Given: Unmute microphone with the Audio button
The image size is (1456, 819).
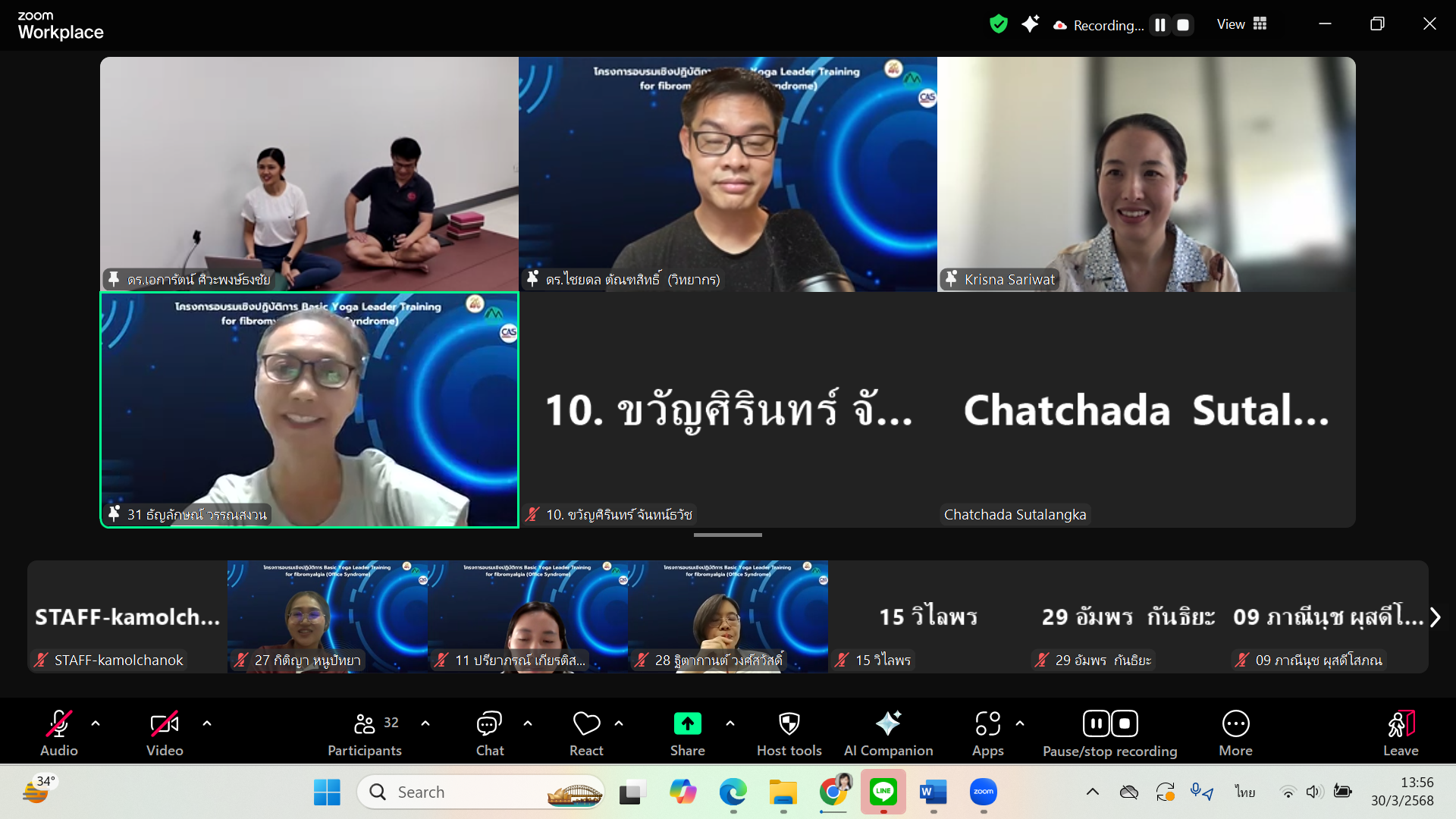Looking at the screenshot, I should (59, 724).
